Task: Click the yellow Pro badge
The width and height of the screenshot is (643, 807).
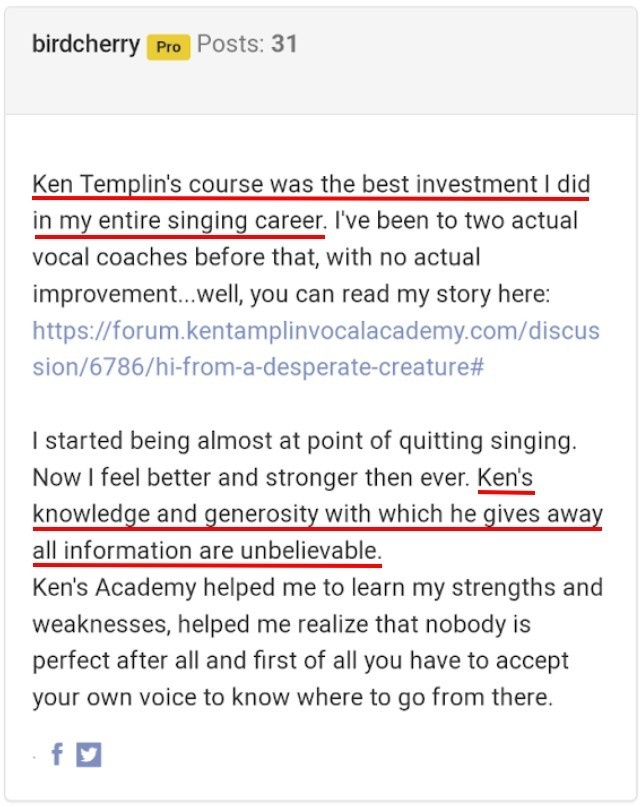Action: (169, 47)
